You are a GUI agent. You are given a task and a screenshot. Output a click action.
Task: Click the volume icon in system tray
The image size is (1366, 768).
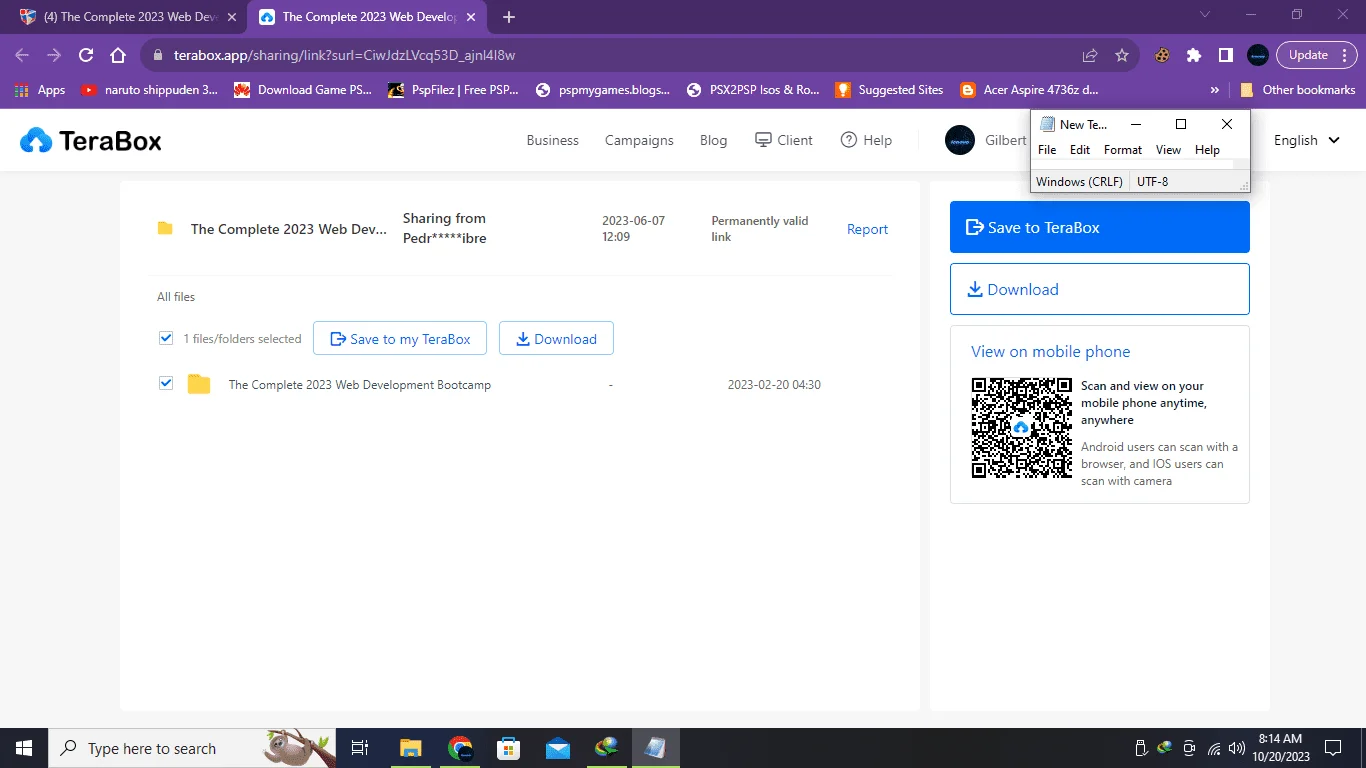pyautogui.click(x=1237, y=748)
